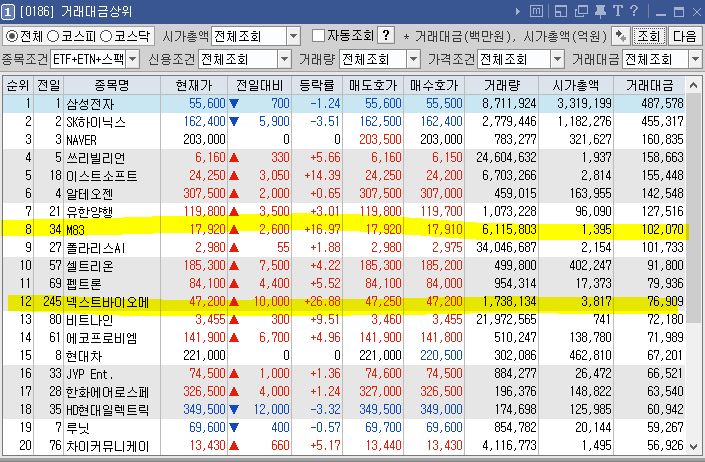Click the 시가총액 column header
Screen dimensions: 705x462
[576, 85]
